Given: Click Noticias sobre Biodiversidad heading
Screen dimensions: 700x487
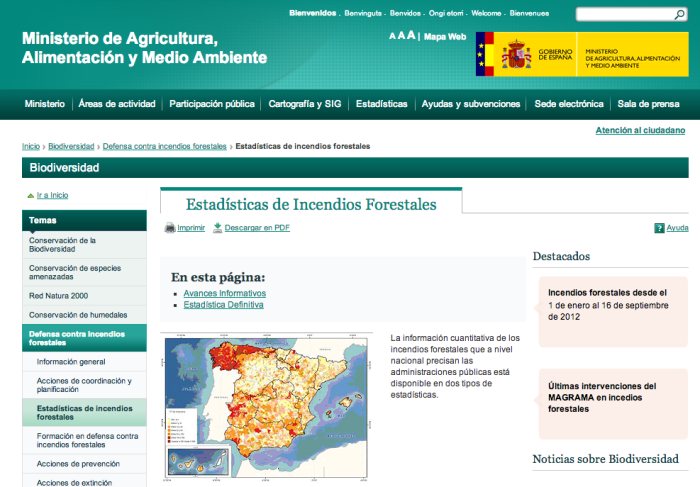Looking at the screenshot, I should (605, 459).
